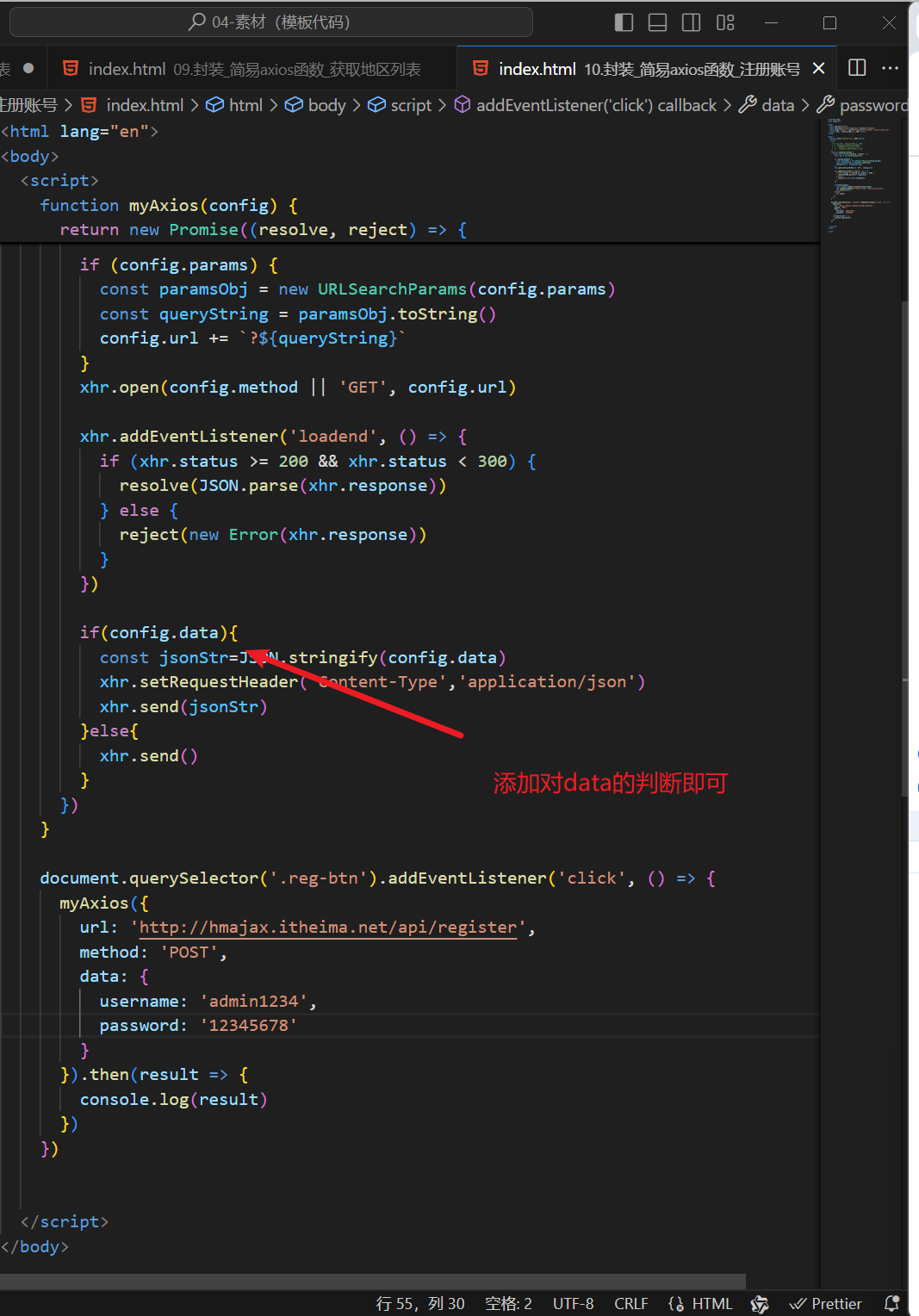Click the purple cube icon before addEventListener
Viewport: 919px width, 1316px height.
tap(463, 105)
